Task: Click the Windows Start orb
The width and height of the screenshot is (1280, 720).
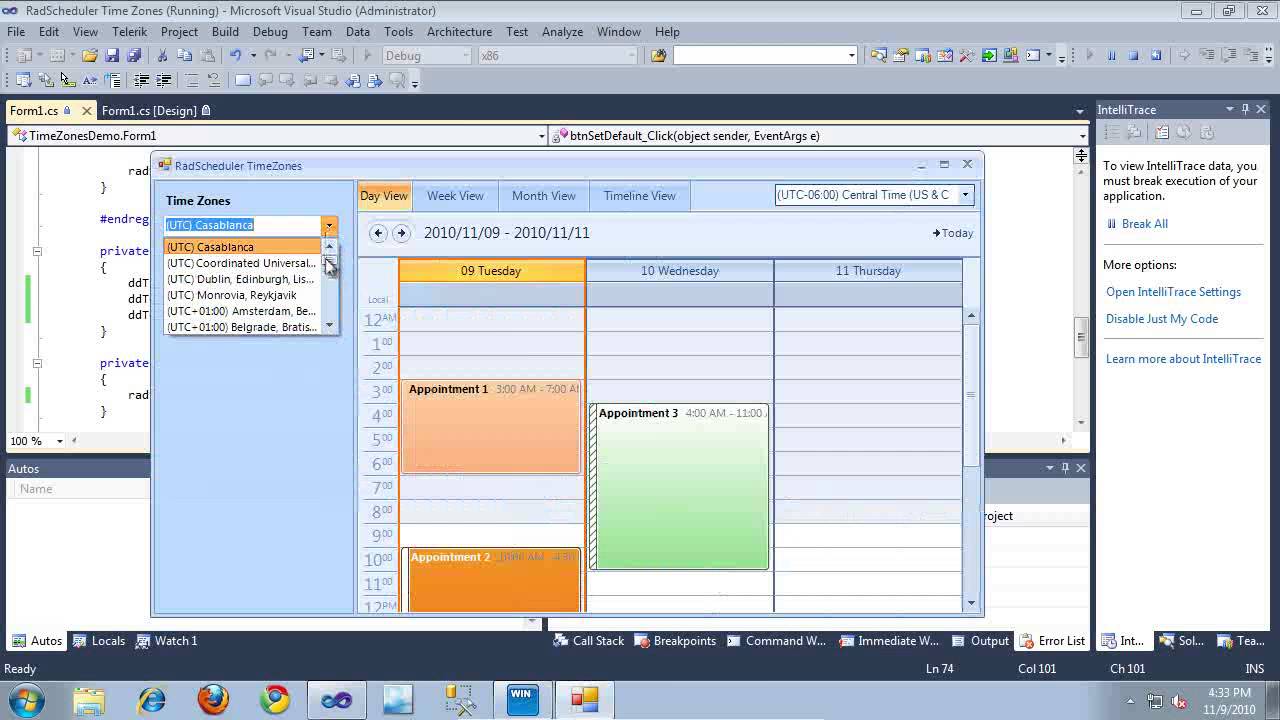Action: [x=25, y=699]
